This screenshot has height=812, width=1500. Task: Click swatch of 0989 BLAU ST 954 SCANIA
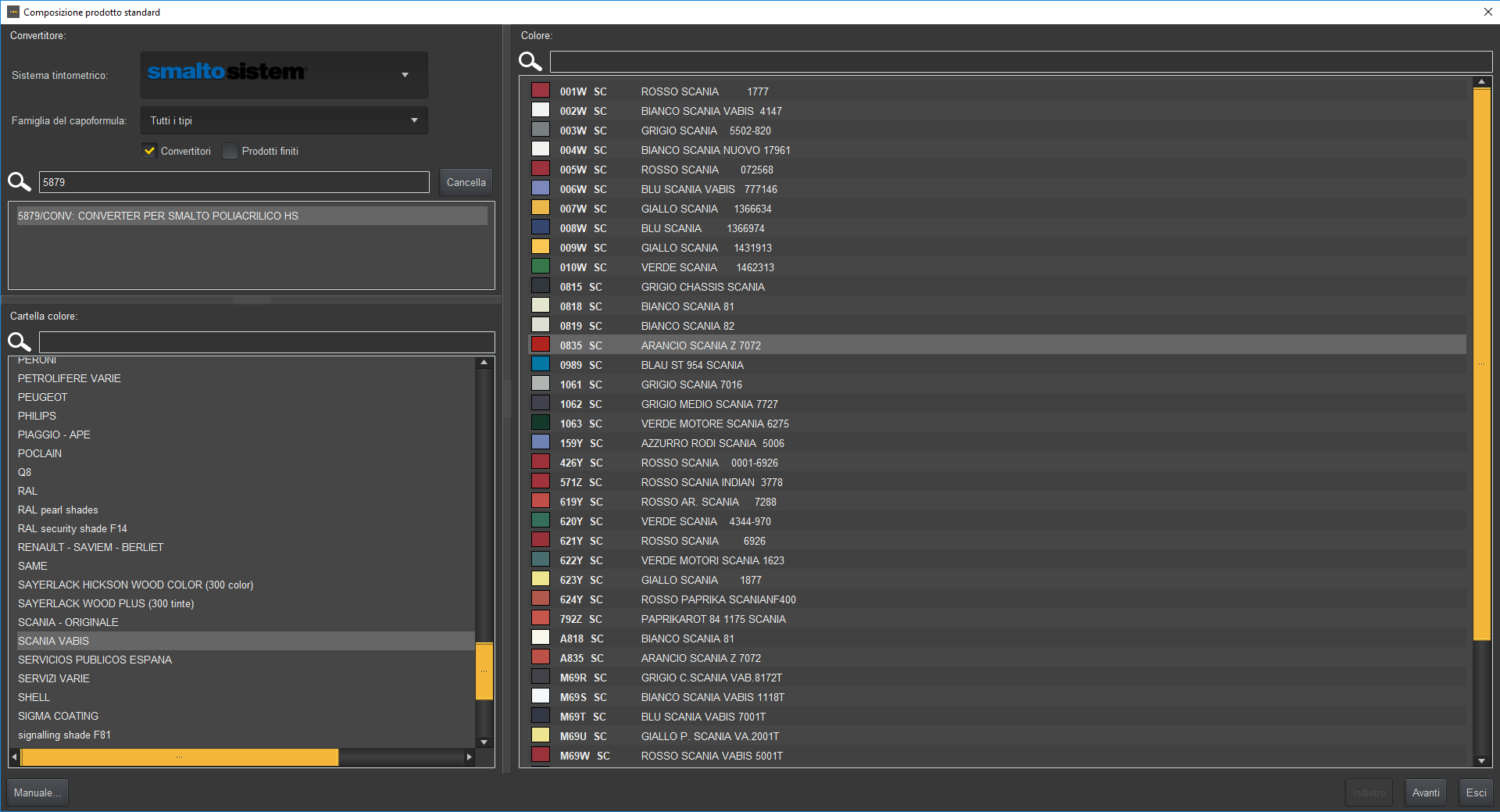[541, 364]
